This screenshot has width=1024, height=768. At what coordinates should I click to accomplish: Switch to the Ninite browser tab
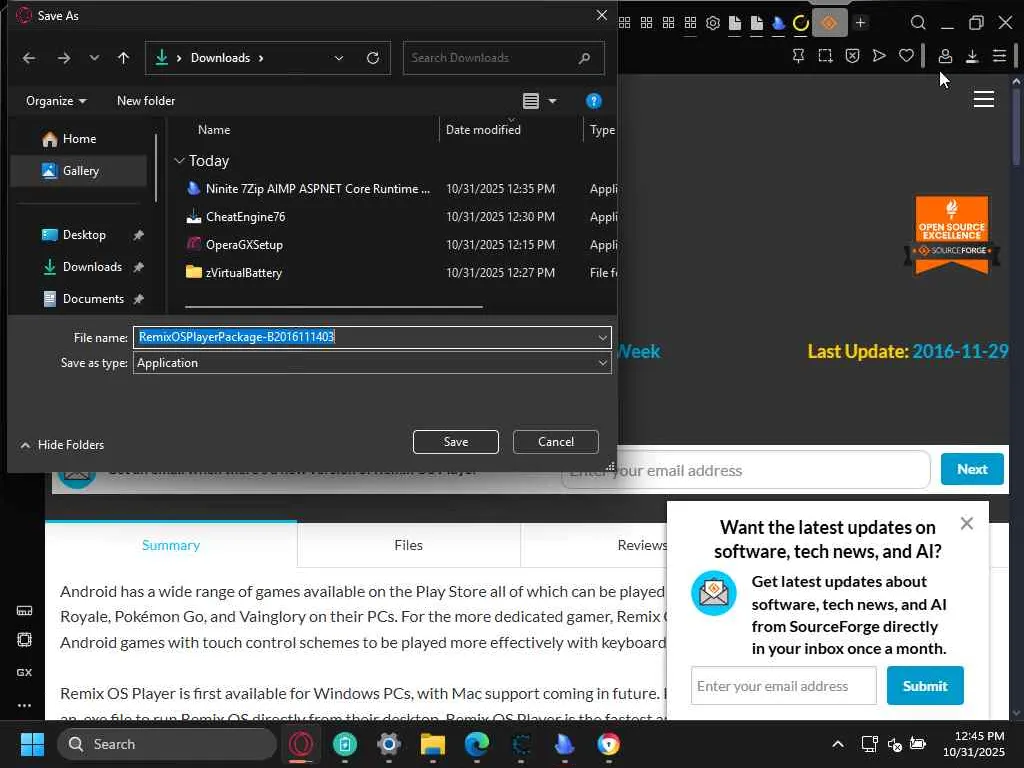coord(778,23)
